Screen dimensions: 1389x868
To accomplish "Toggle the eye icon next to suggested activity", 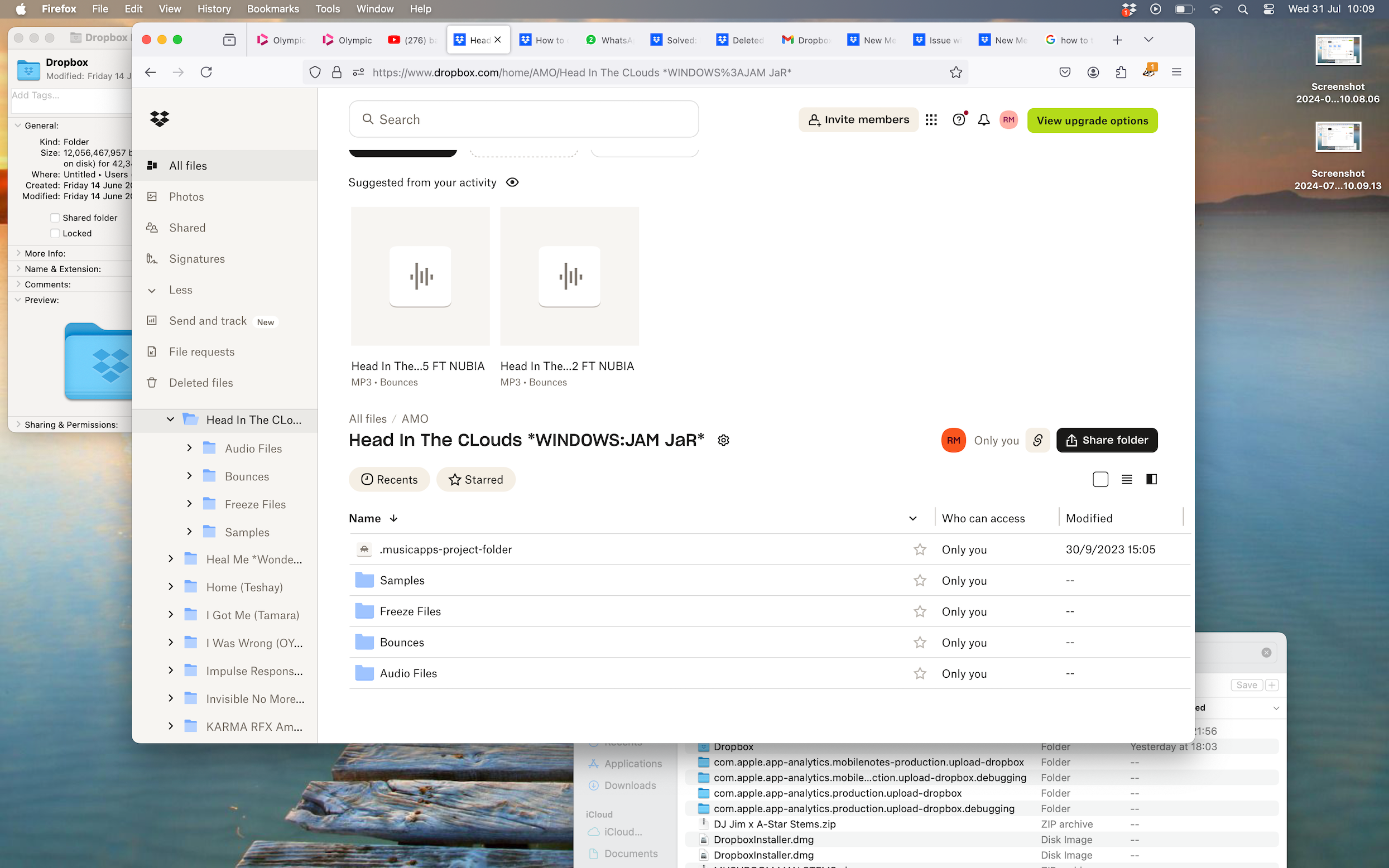I will pyautogui.click(x=513, y=182).
